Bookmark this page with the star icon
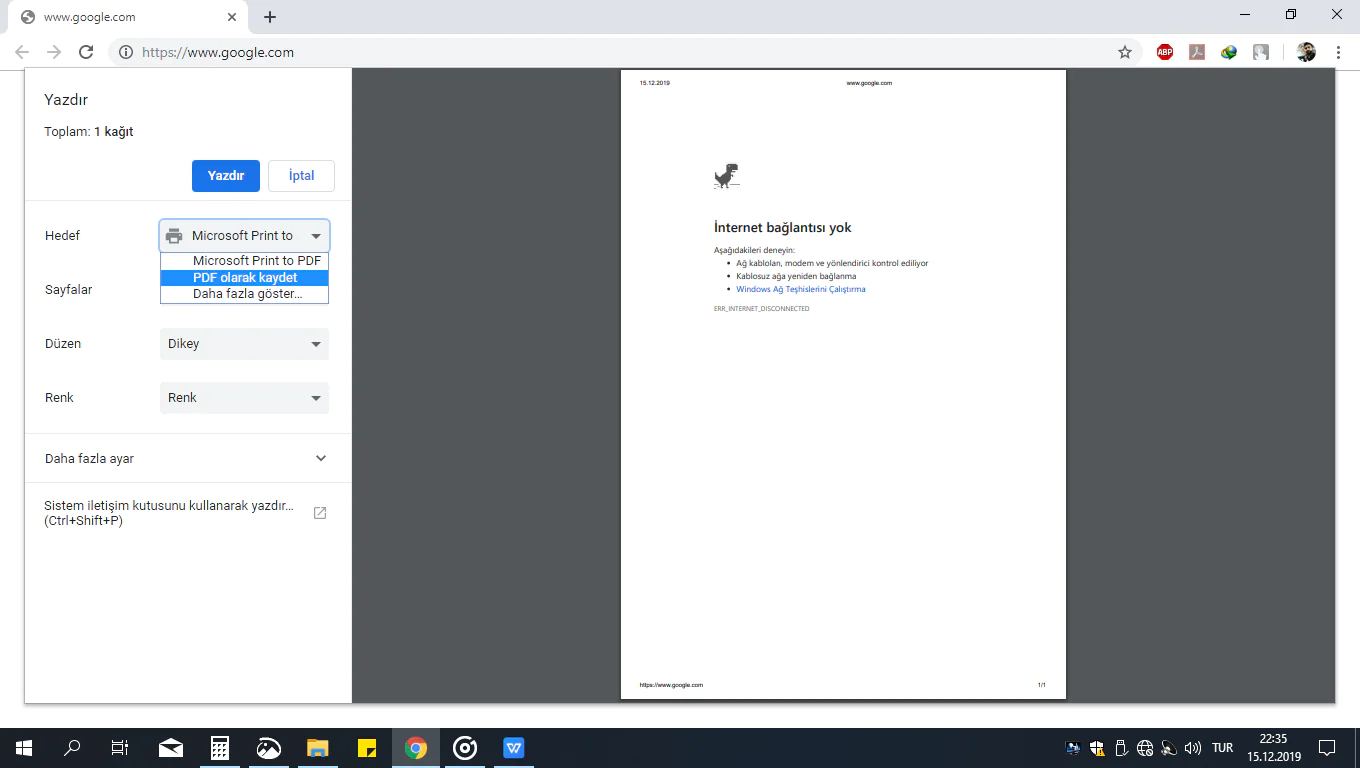1360x768 pixels. 1125,52
